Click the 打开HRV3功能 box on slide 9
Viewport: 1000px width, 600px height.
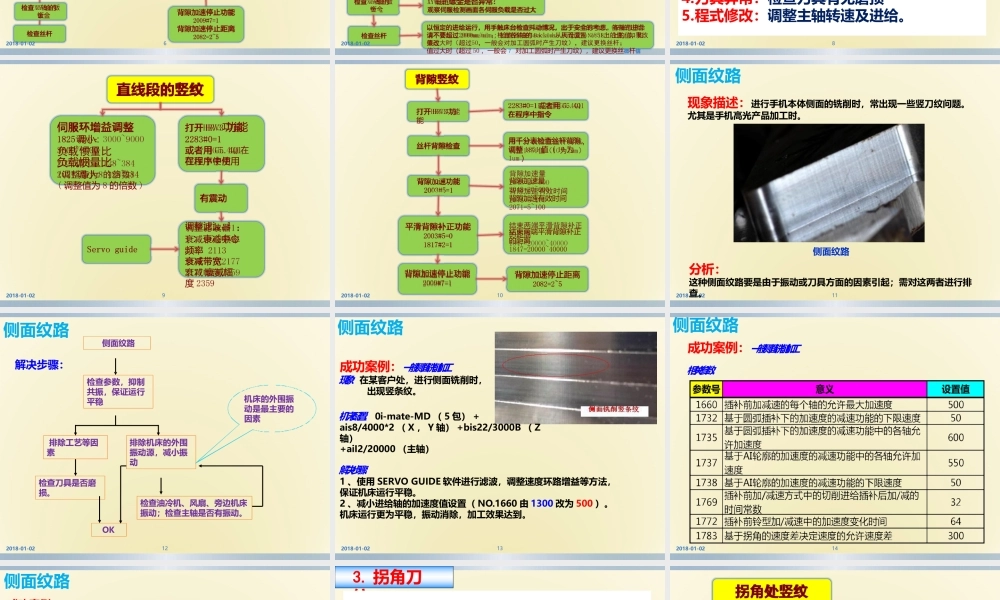point(221,143)
